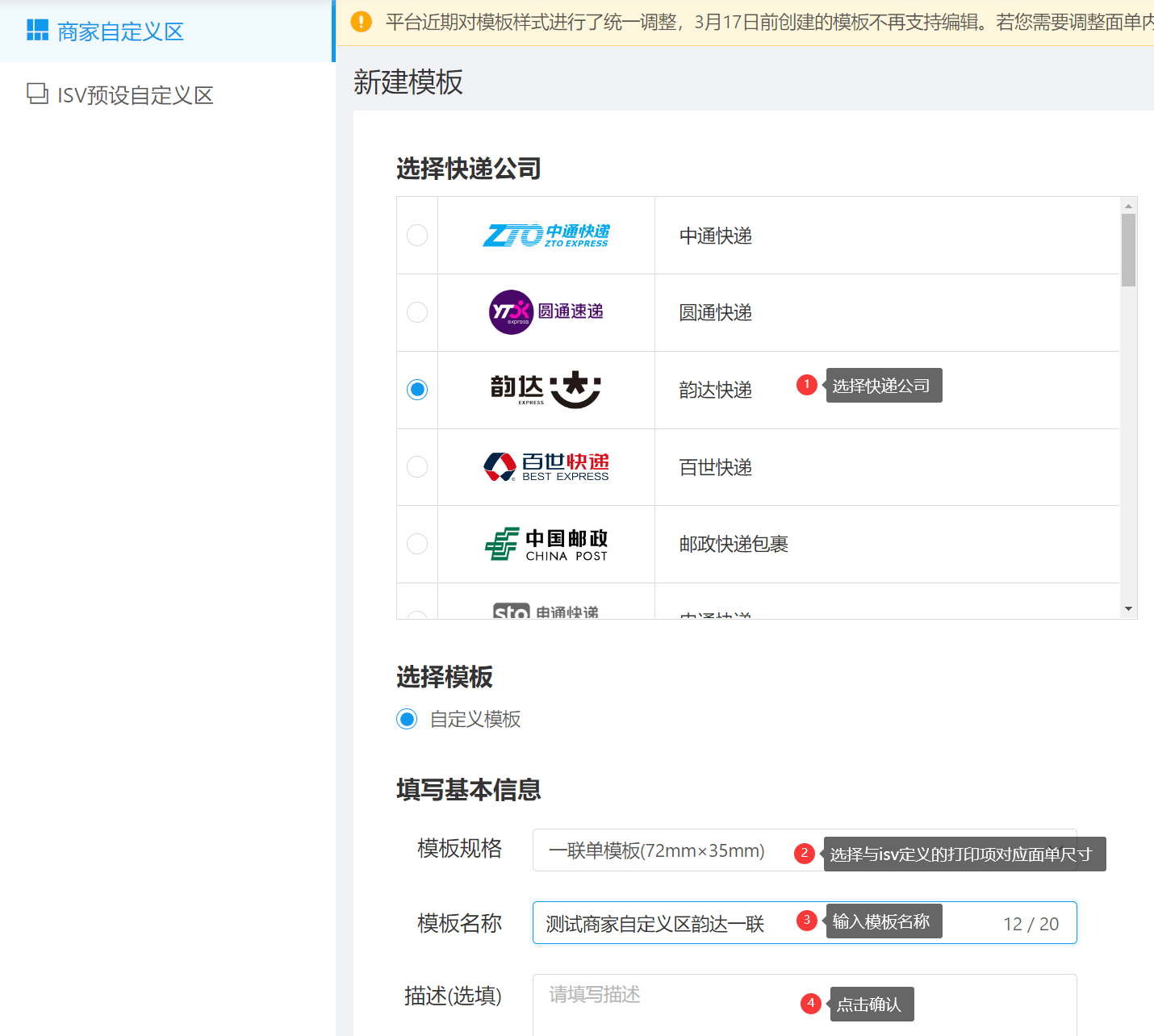The width and height of the screenshot is (1154, 1036).
Task: Click the 圆通快递 company name
Action: [716, 312]
